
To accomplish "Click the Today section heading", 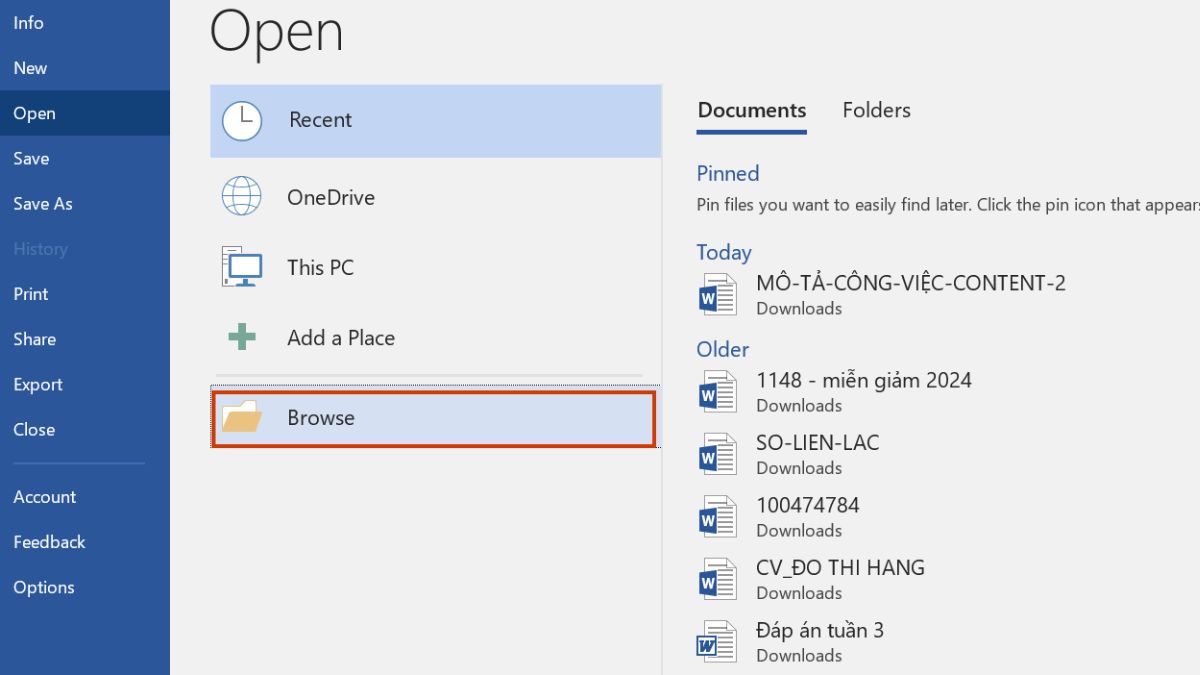I will (724, 252).
